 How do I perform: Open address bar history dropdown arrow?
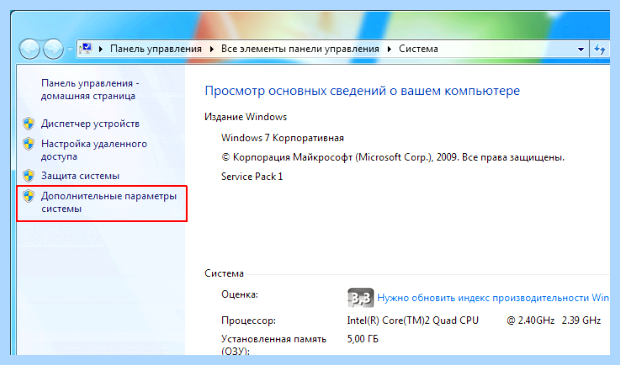[x=581, y=49]
